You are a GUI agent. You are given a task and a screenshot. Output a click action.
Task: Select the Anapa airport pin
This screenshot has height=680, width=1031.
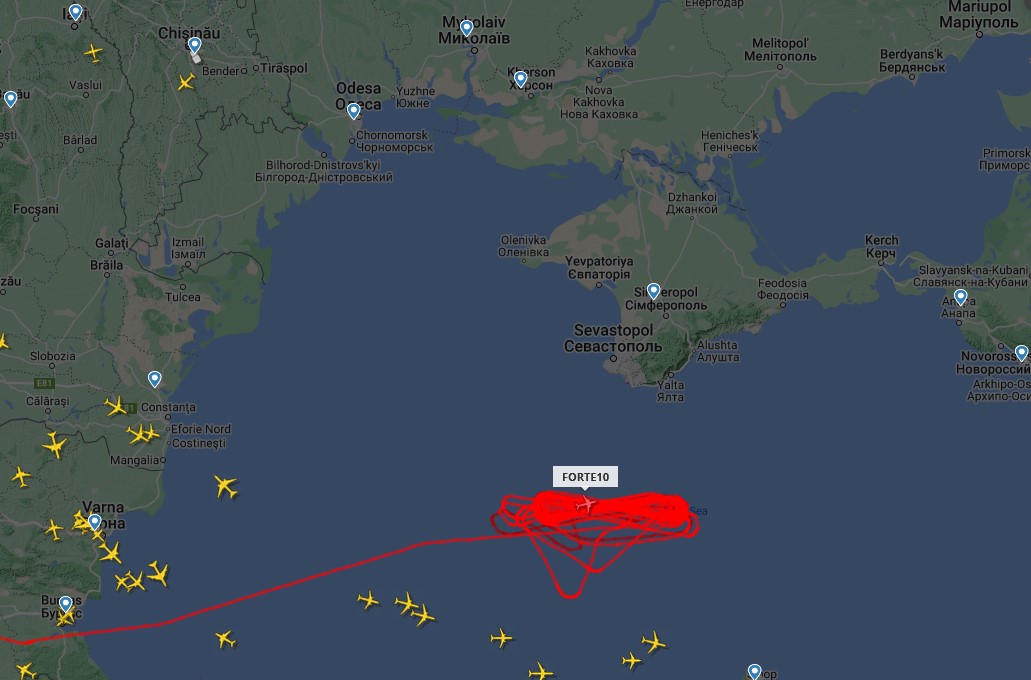pyautogui.click(x=961, y=298)
